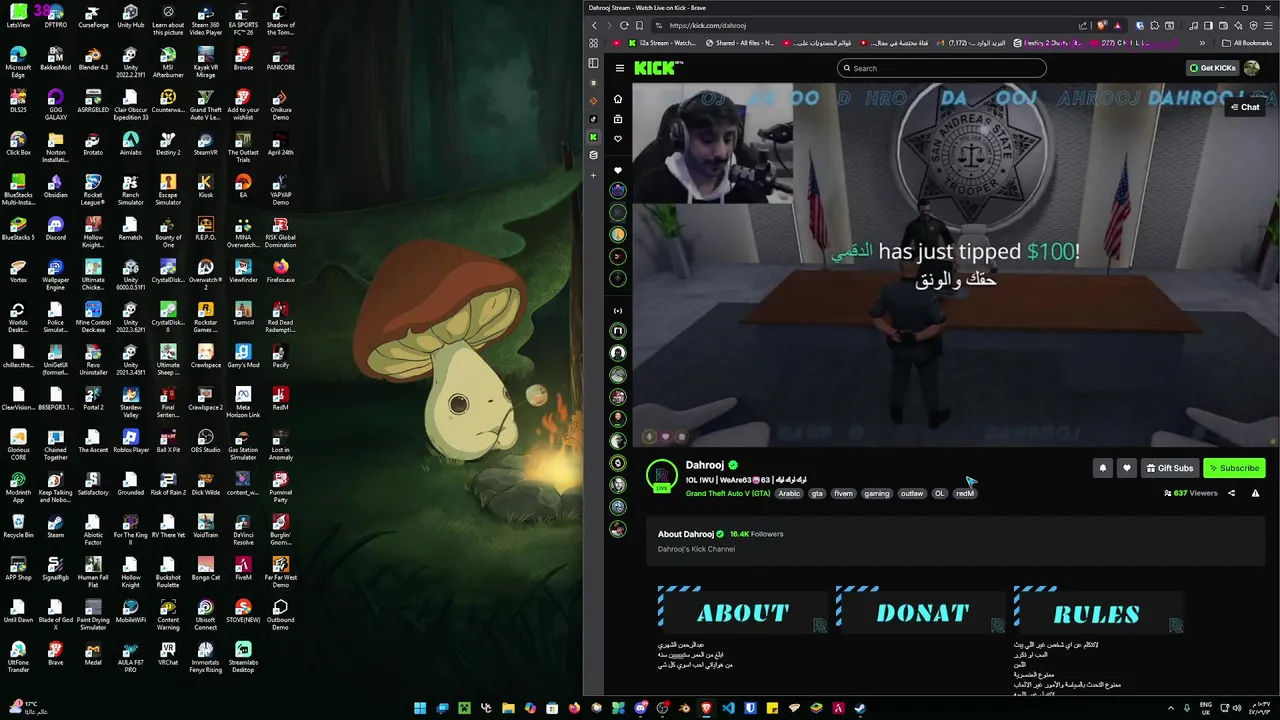The width and height of the screenshot is (1280, 720).
Task: Open Steam desktop shortcut
Action: [x=55, y=525]
